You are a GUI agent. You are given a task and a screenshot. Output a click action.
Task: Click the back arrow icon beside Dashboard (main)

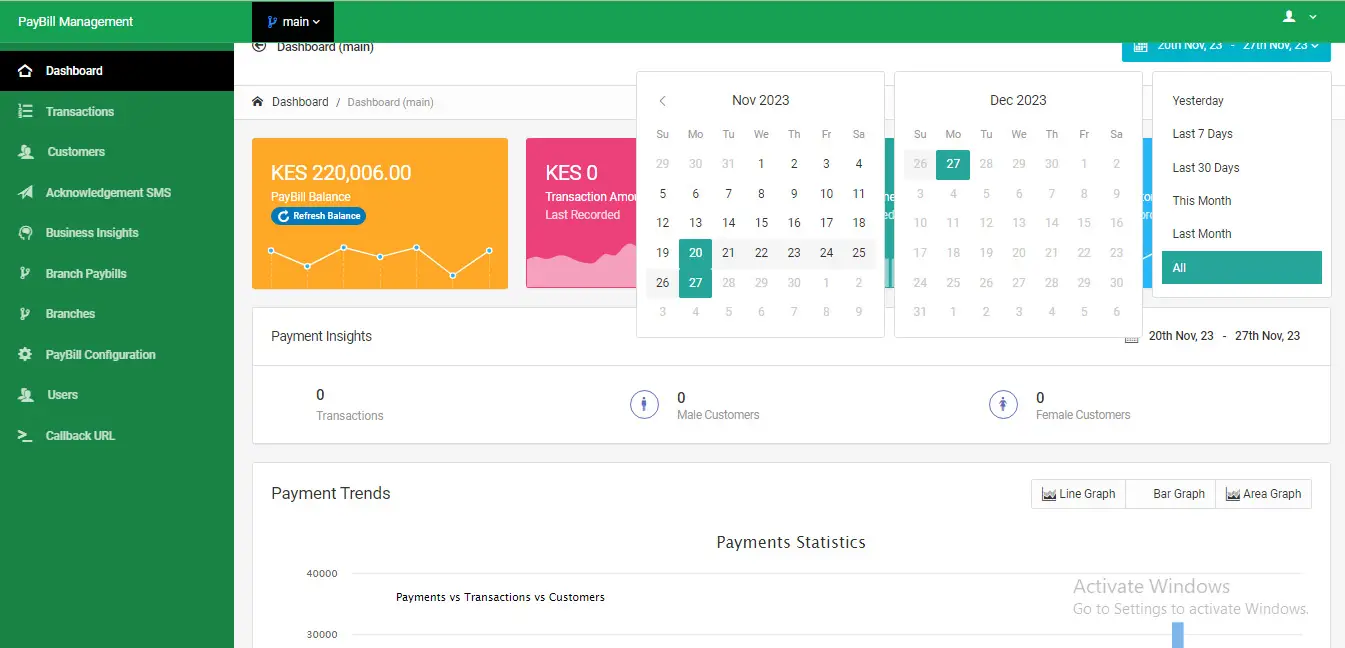pos(260,46)
